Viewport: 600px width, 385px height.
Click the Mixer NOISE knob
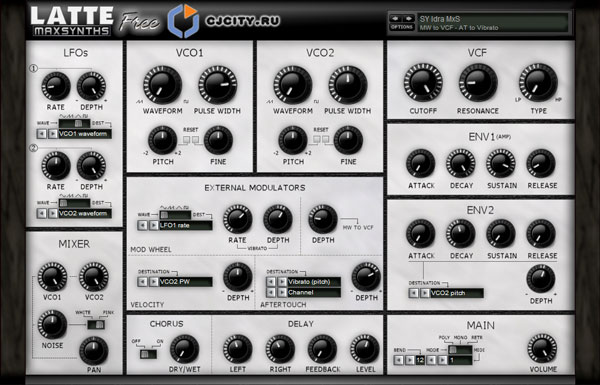[52, 325]
